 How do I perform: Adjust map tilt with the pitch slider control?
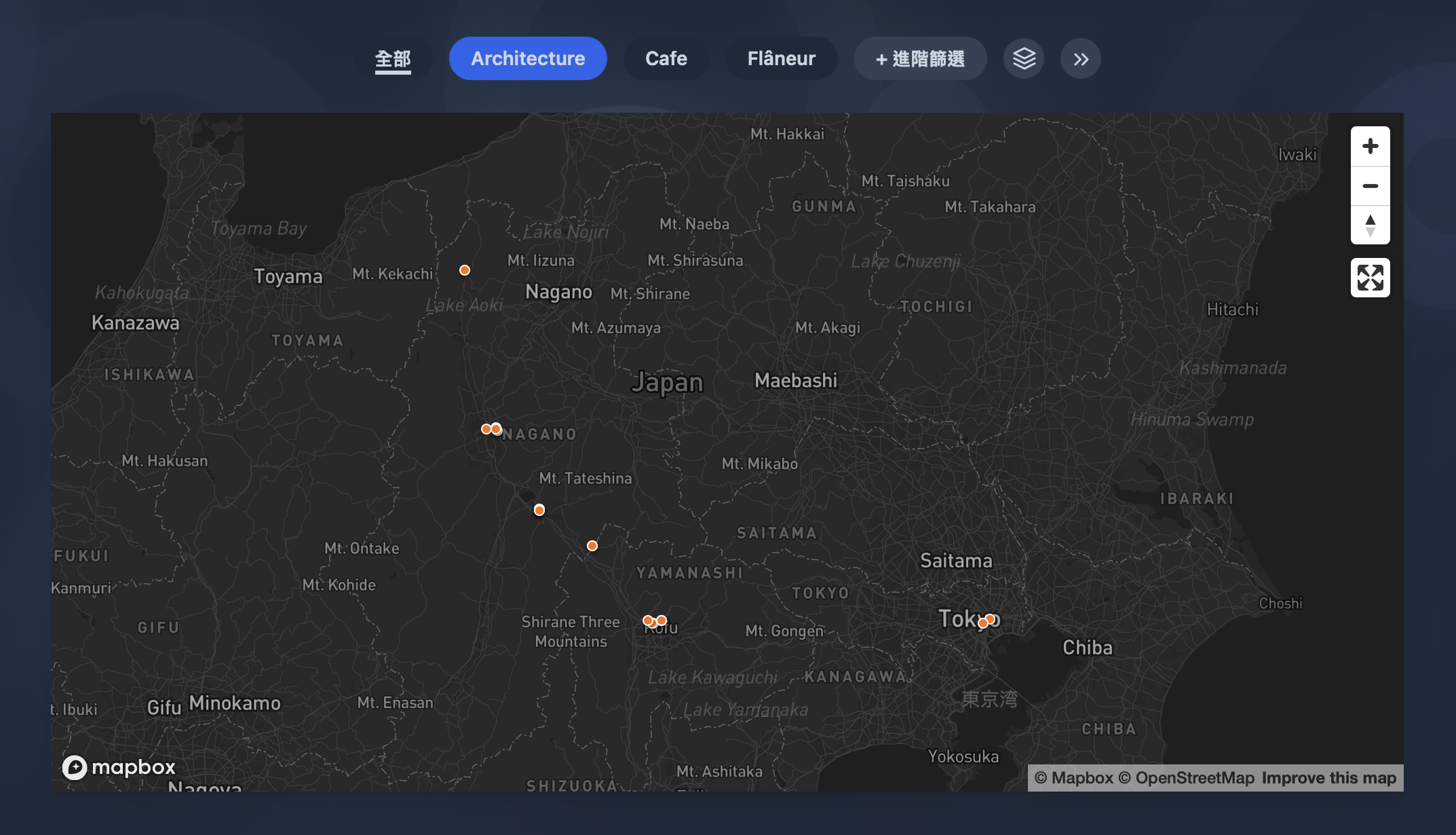[1370, 226]
